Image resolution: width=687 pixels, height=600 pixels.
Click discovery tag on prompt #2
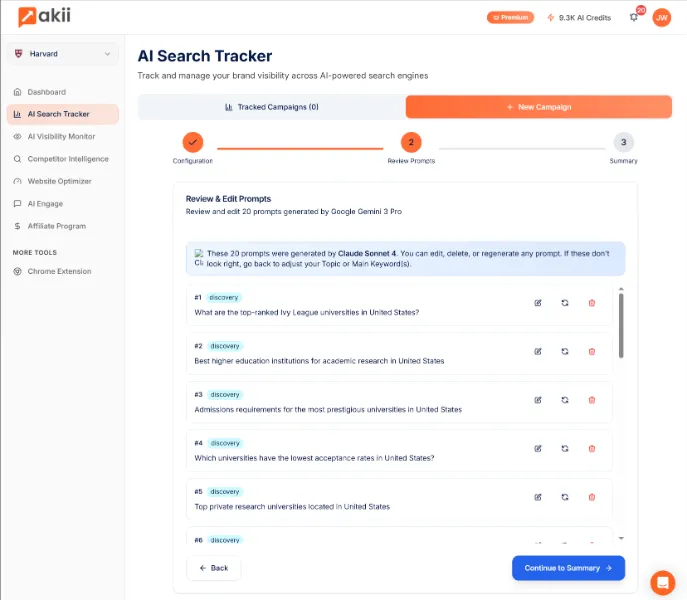[x=225, y=346]
